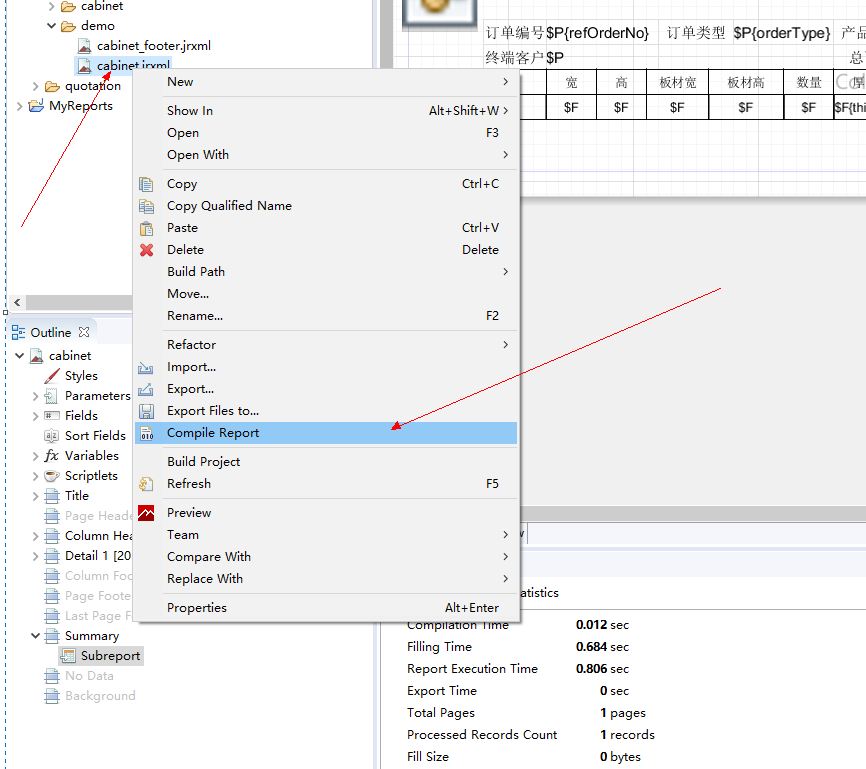Choose Build Path submenu
The height and width of the screenshot is (769, 866).
tap(326, 272)
